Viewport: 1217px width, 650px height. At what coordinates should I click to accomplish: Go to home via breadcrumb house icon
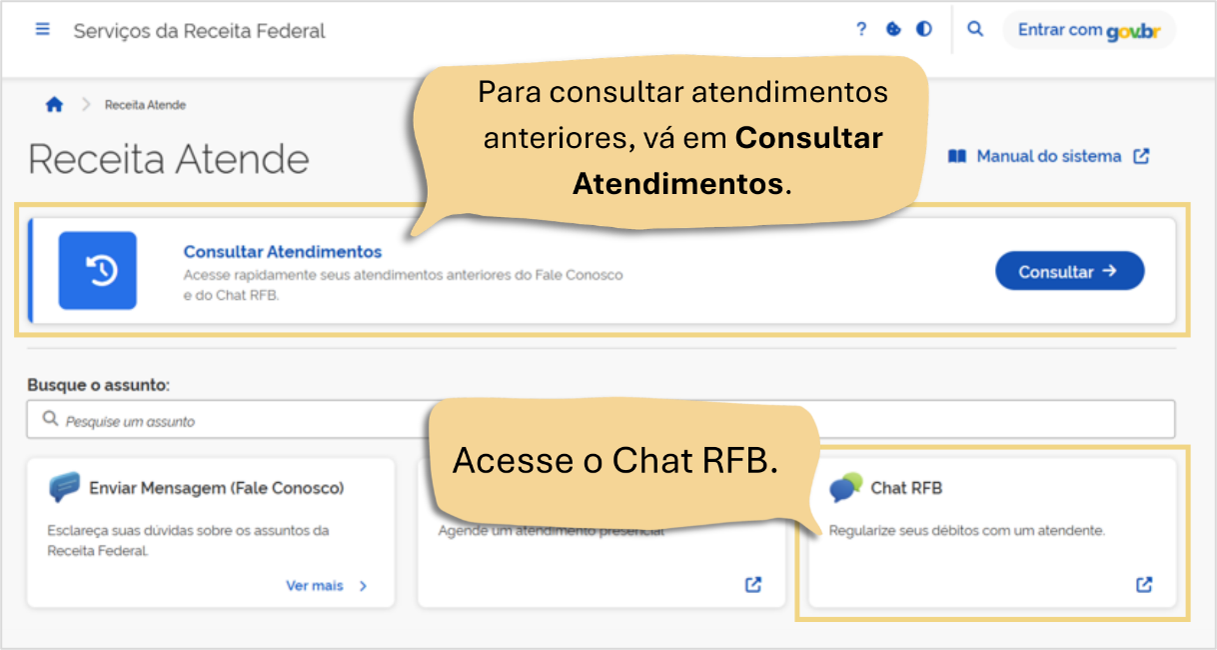pos(54,104)
